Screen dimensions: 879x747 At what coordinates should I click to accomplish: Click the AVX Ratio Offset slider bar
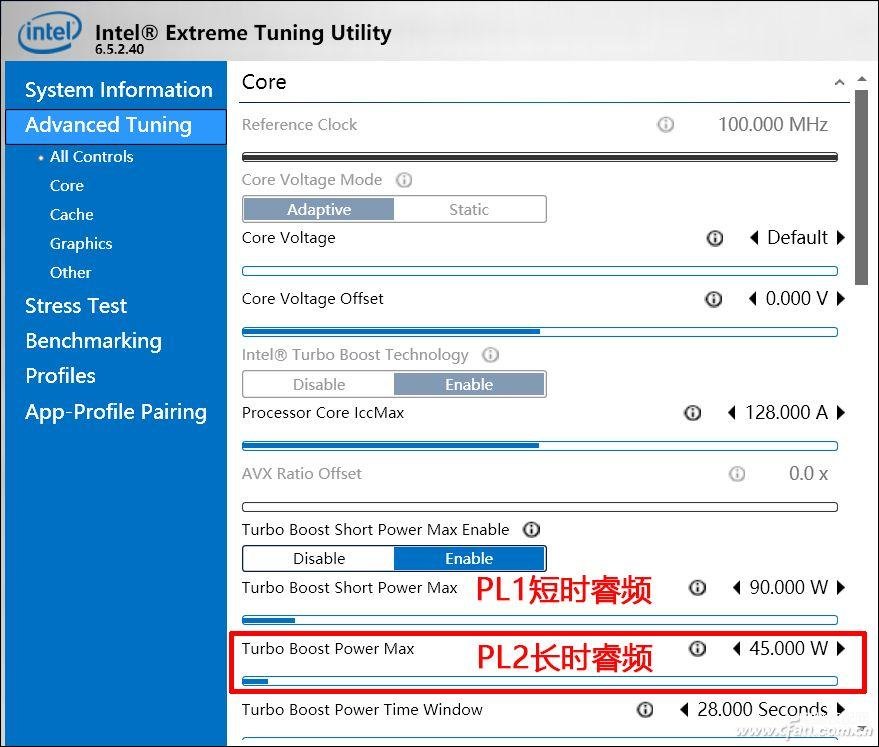coord(540,507)
